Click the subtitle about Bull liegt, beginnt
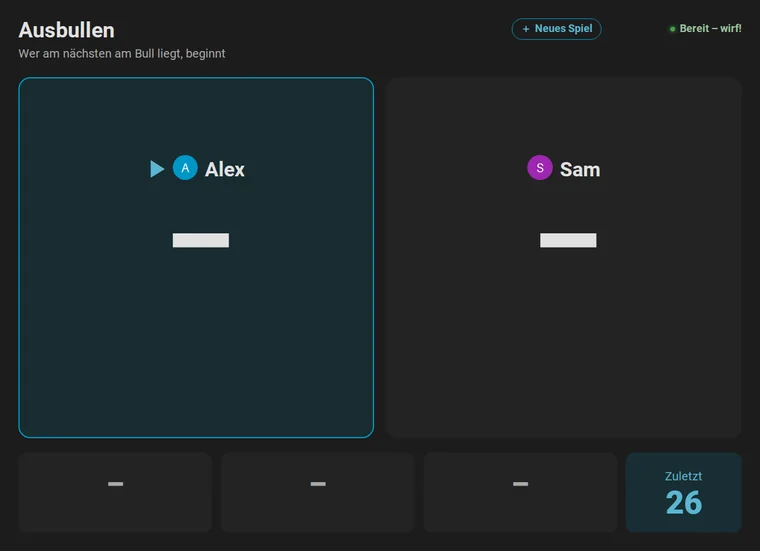This screenshot has width=760, height=551. tap(122, 53)
